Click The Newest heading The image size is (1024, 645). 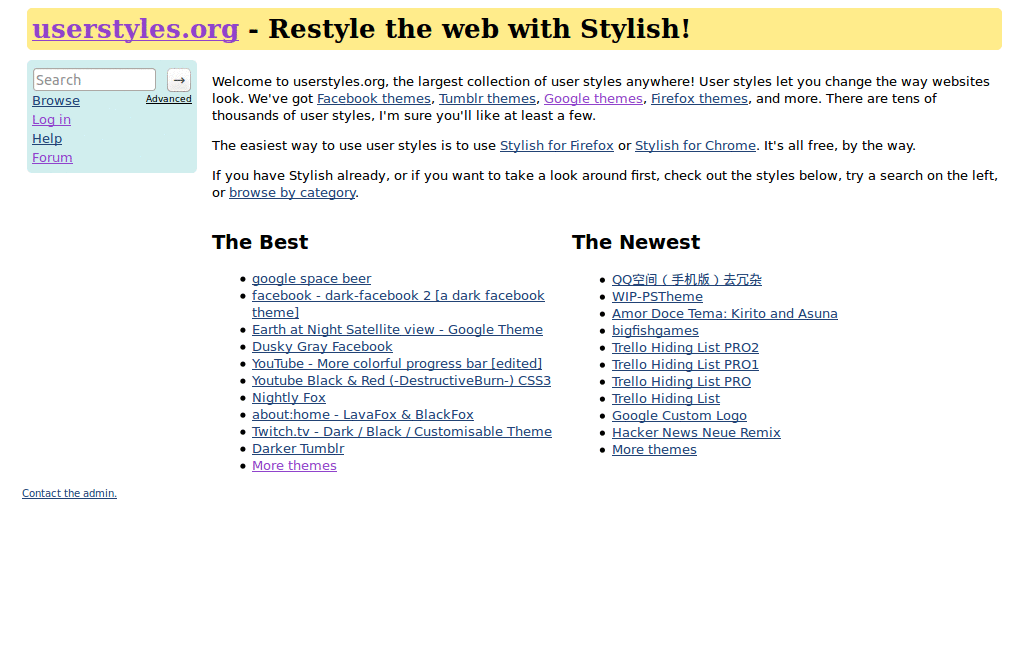point(635,242)
